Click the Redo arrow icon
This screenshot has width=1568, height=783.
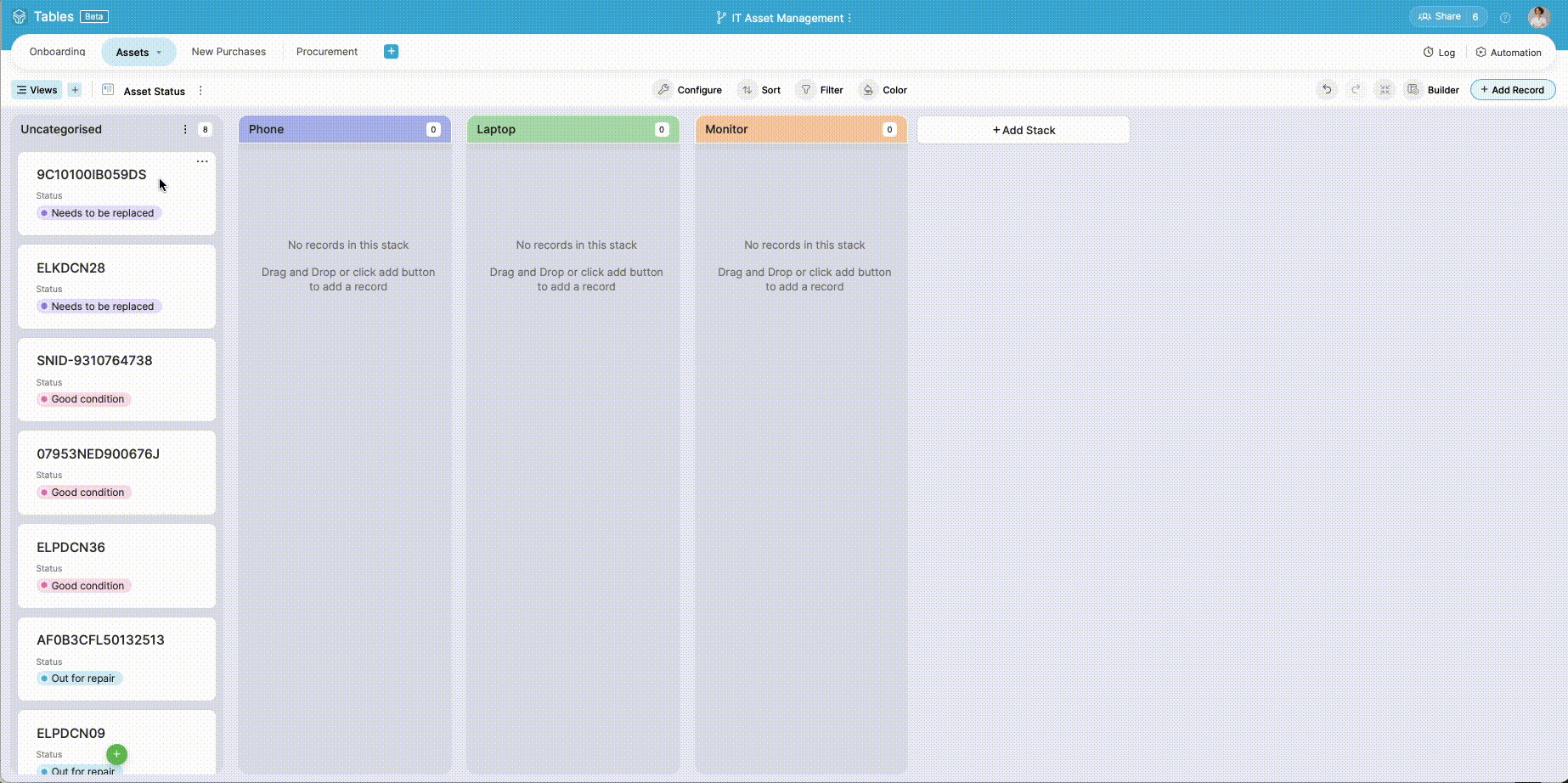coord(1356,90)
